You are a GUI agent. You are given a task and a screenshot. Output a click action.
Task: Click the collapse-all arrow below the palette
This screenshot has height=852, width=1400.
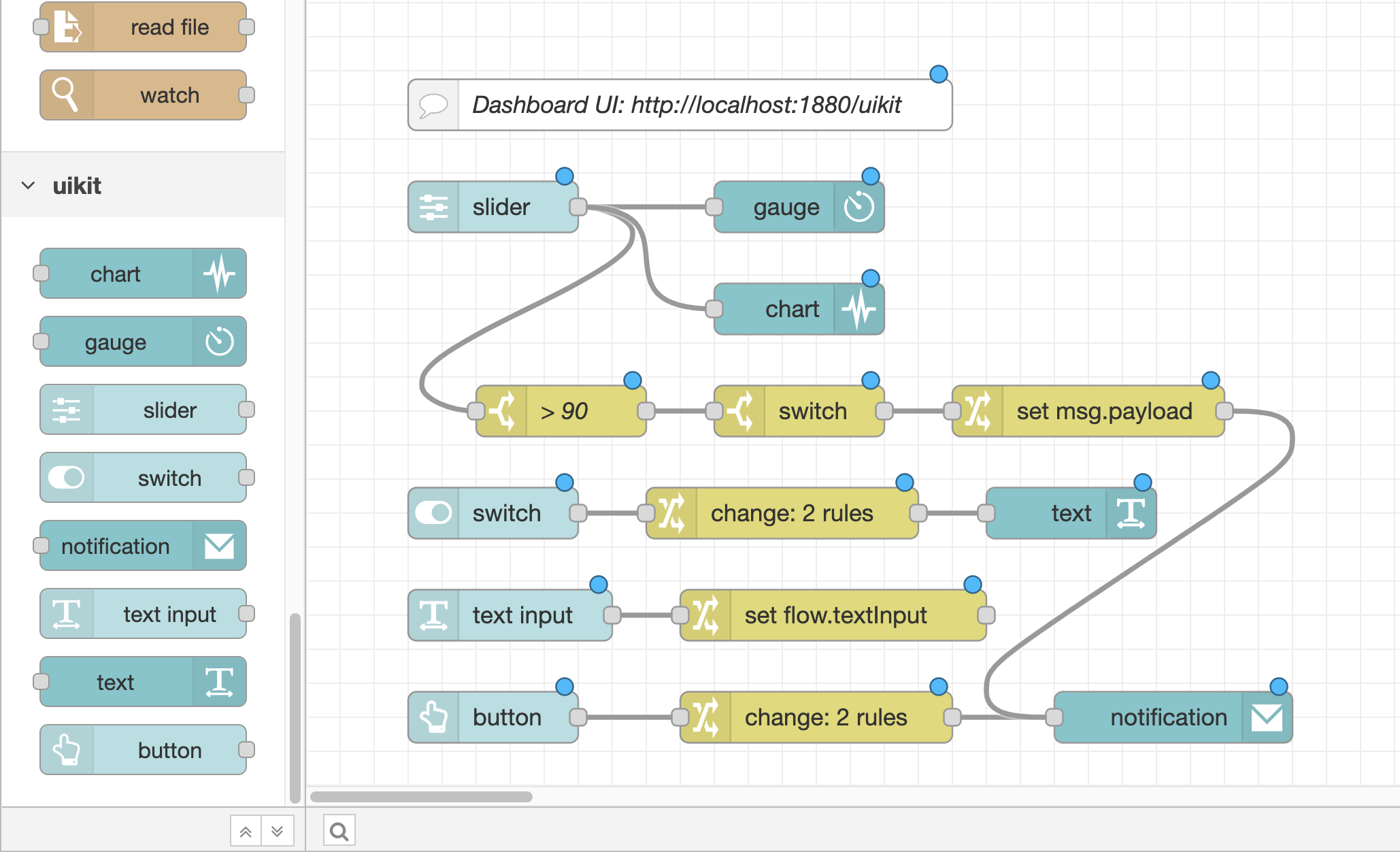(245, 830)
